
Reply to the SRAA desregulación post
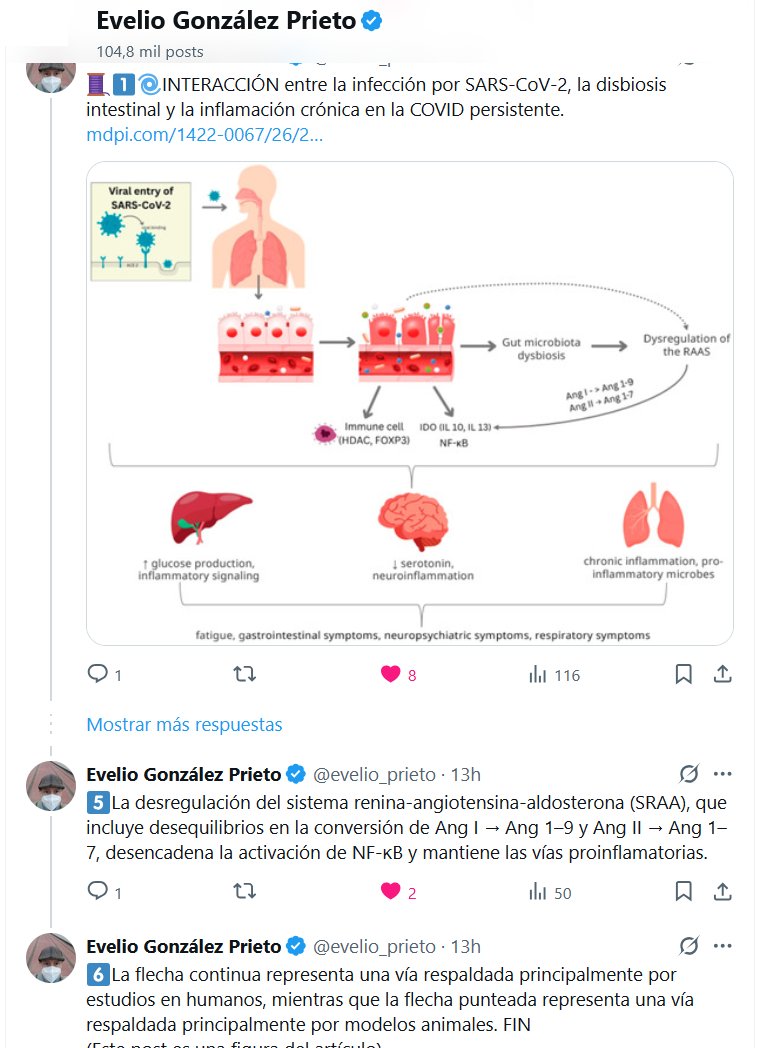point(97,891)
